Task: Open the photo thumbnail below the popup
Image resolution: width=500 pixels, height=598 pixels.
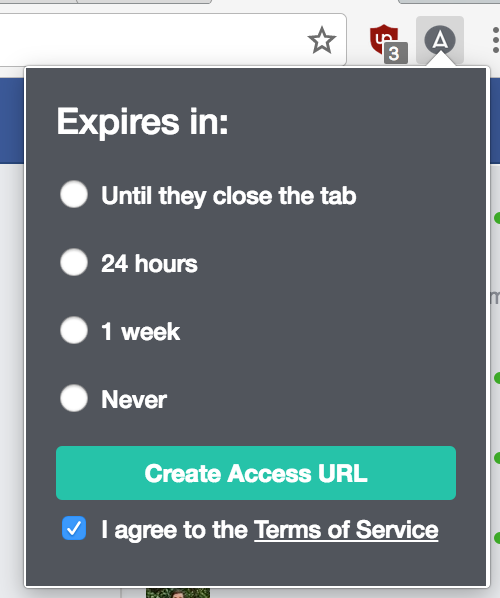Action: (178, 593)
